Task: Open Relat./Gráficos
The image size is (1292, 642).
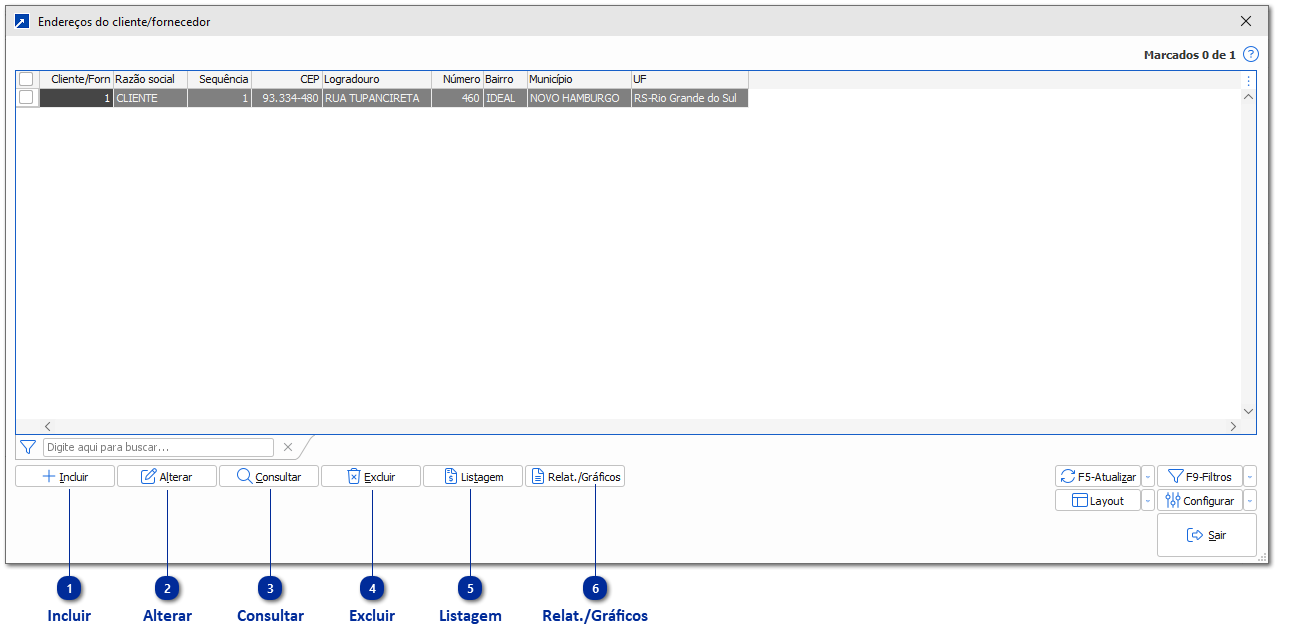Action: click(575, 477)
